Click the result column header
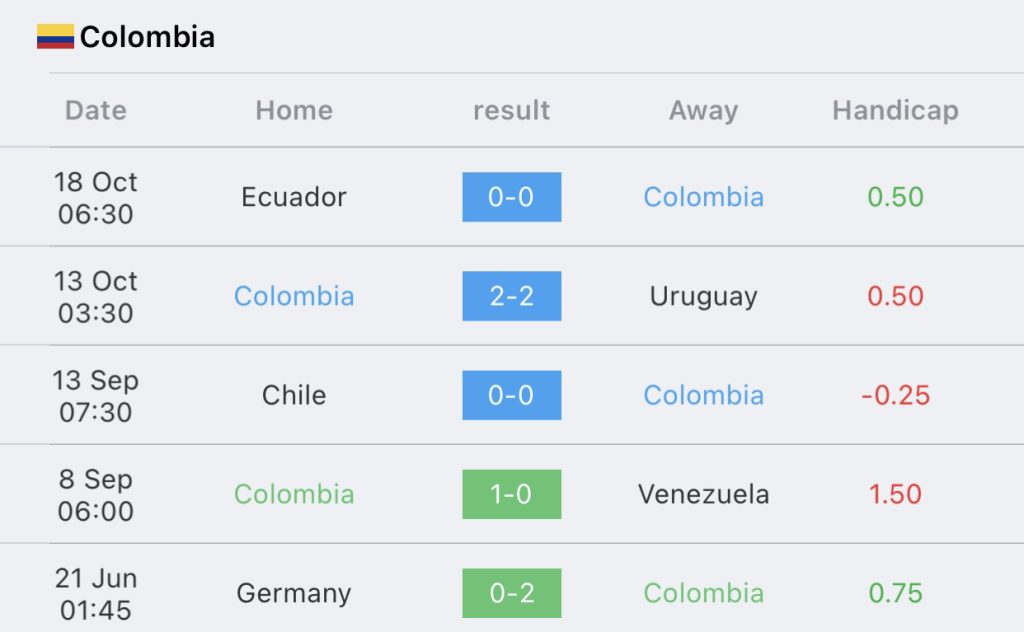 tap(511, 110)
